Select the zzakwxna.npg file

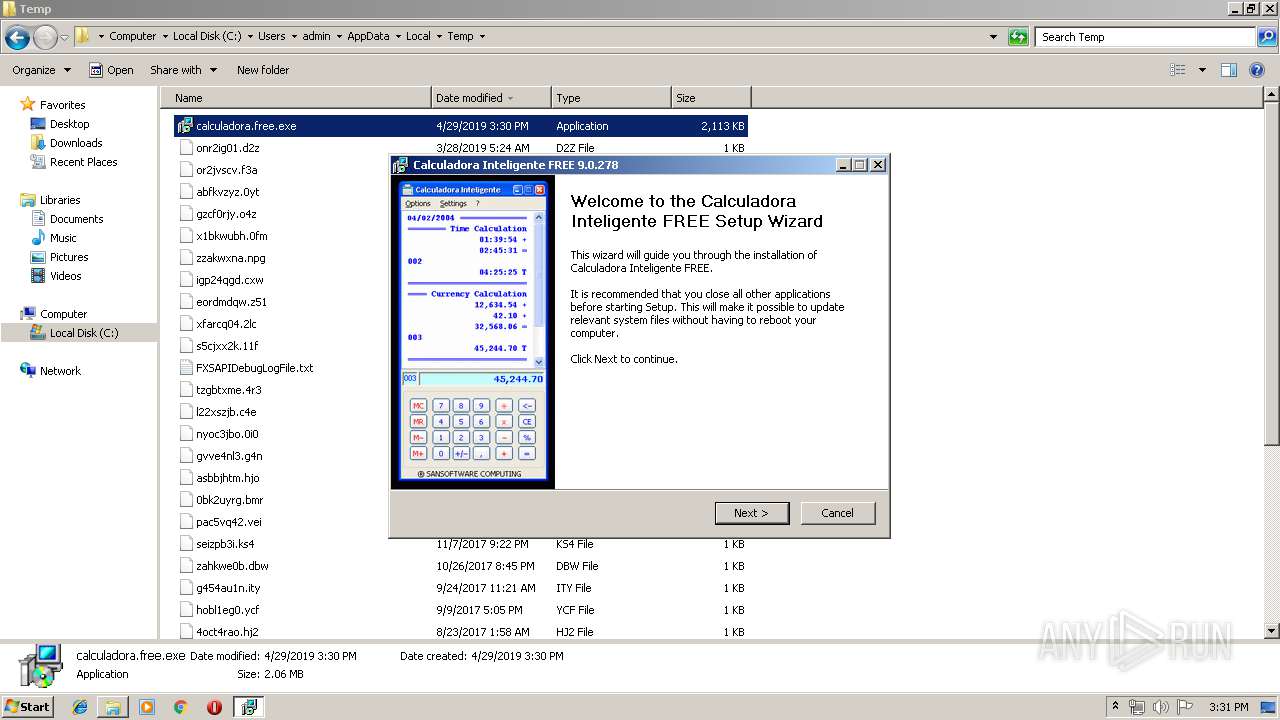tap(230, 258)
